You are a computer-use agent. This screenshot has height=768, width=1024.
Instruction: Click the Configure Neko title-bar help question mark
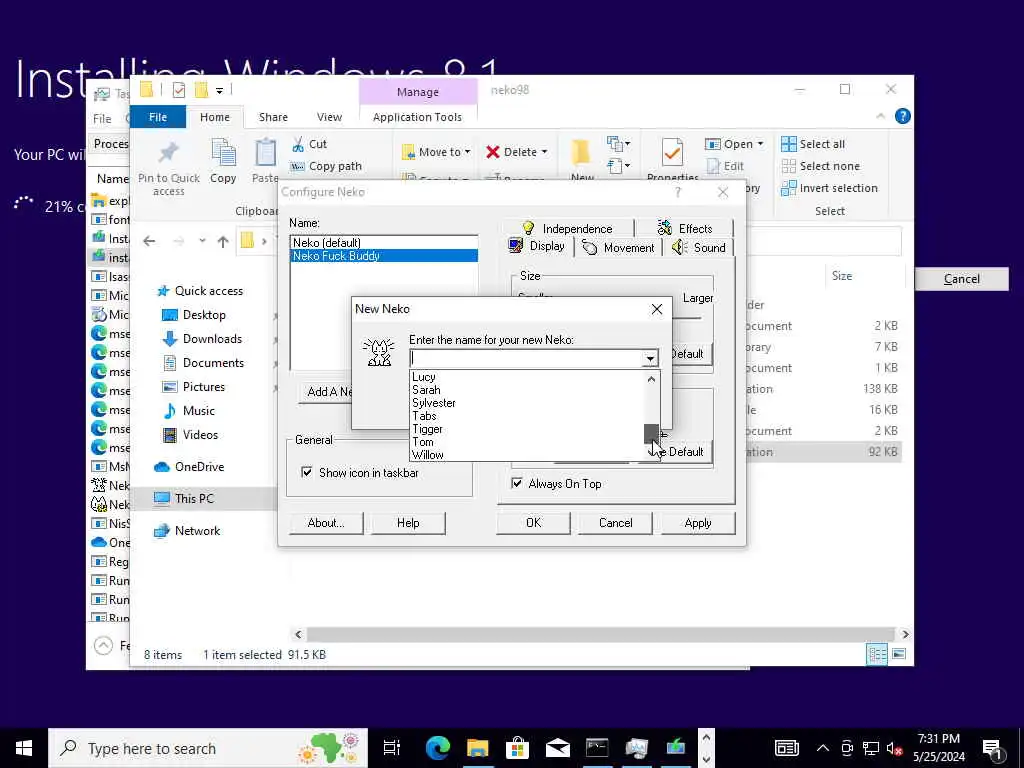click(x=677, y=192)
